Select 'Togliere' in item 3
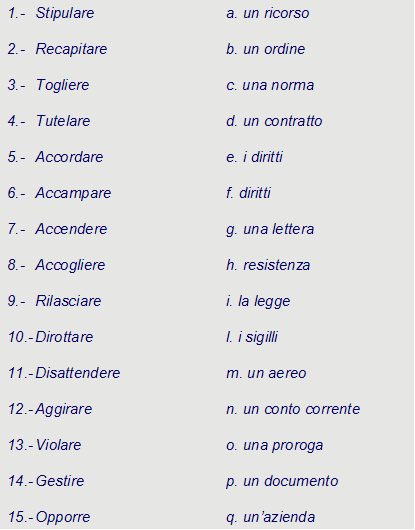 63,85
